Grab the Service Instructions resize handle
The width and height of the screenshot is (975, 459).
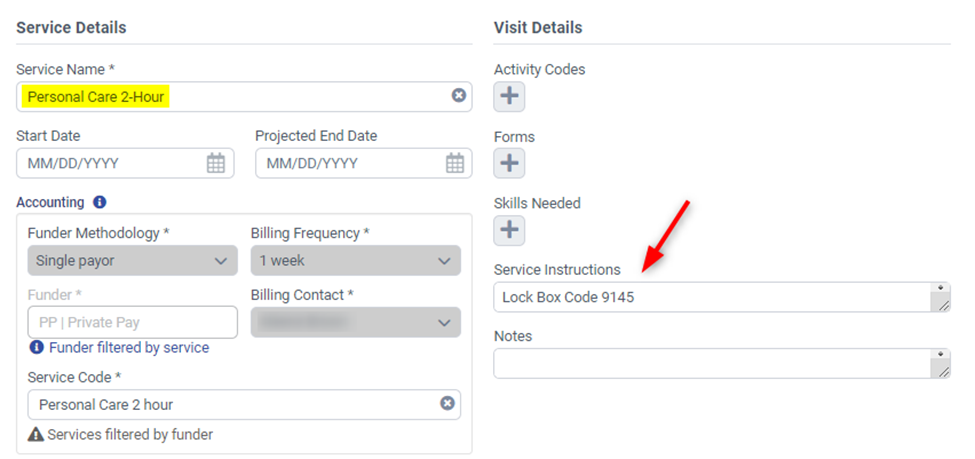(941, 305)
